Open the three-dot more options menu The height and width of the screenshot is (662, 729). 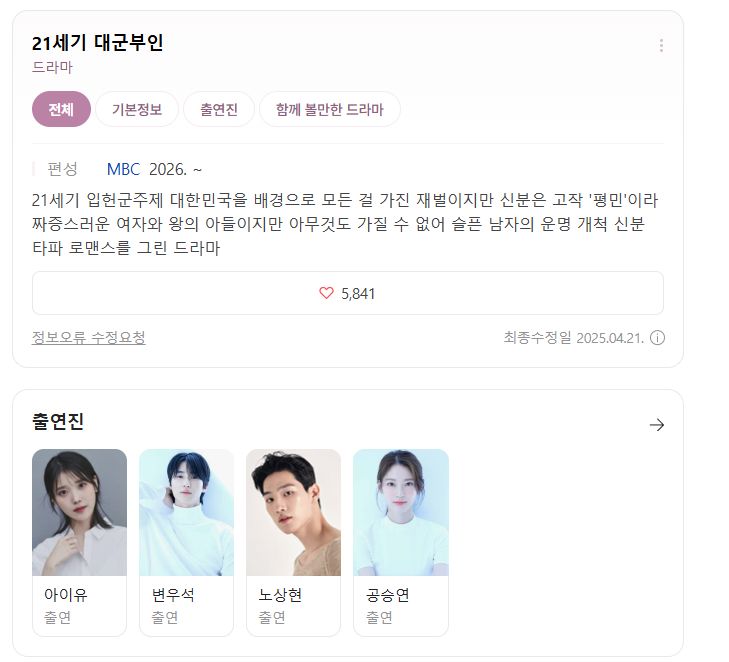click(661, 46)
